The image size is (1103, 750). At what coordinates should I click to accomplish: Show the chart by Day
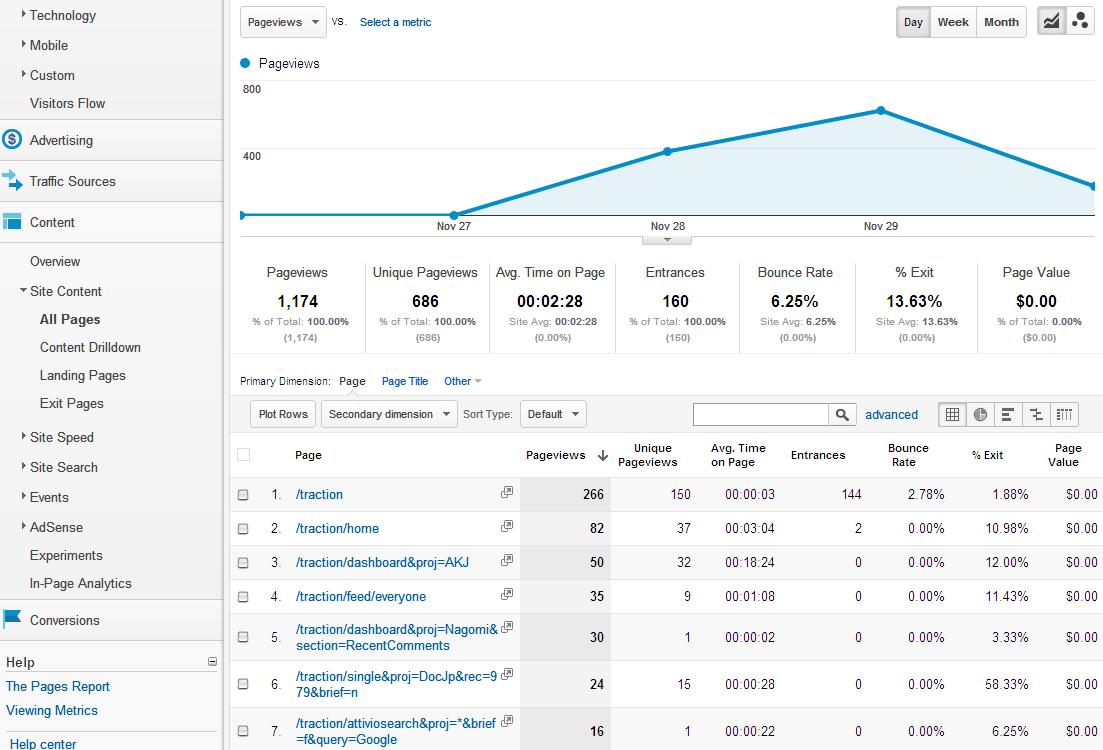coord(913,22)
